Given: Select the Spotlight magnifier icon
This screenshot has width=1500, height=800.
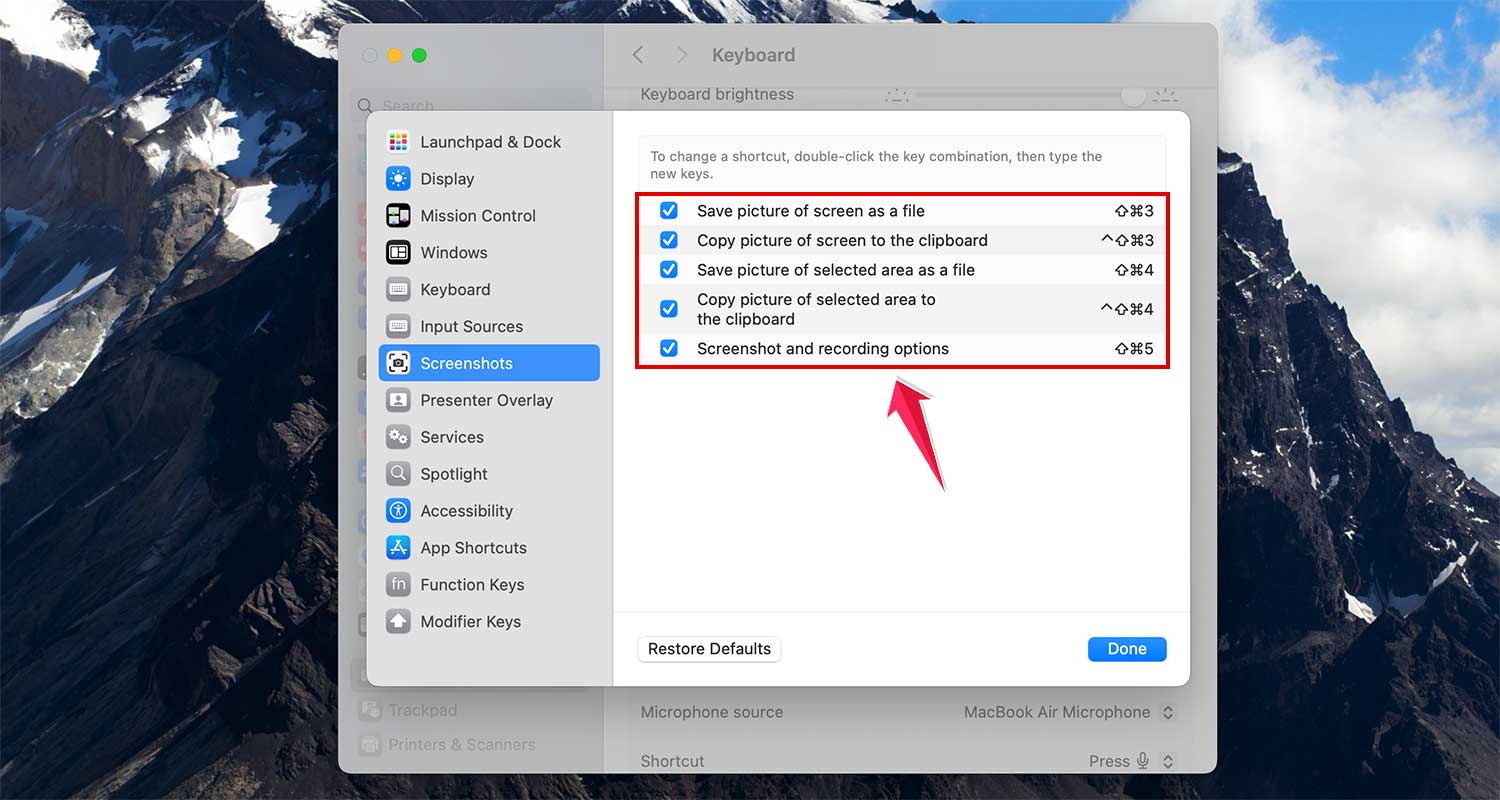Looking at the screenshot, I should coord(398,473).
